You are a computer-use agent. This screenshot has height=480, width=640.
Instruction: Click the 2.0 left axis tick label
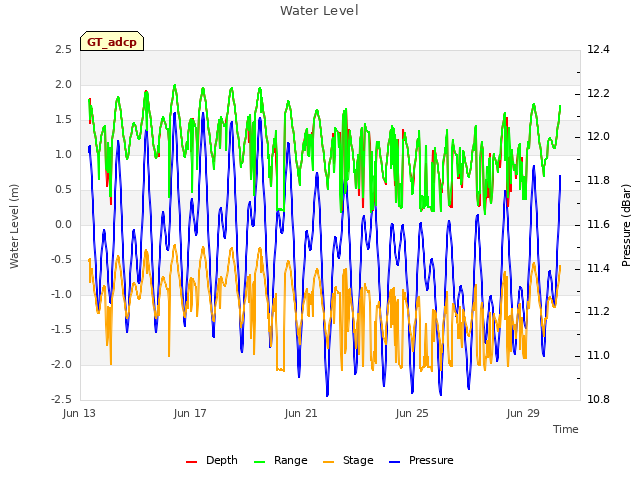click(x=64, y=85)
